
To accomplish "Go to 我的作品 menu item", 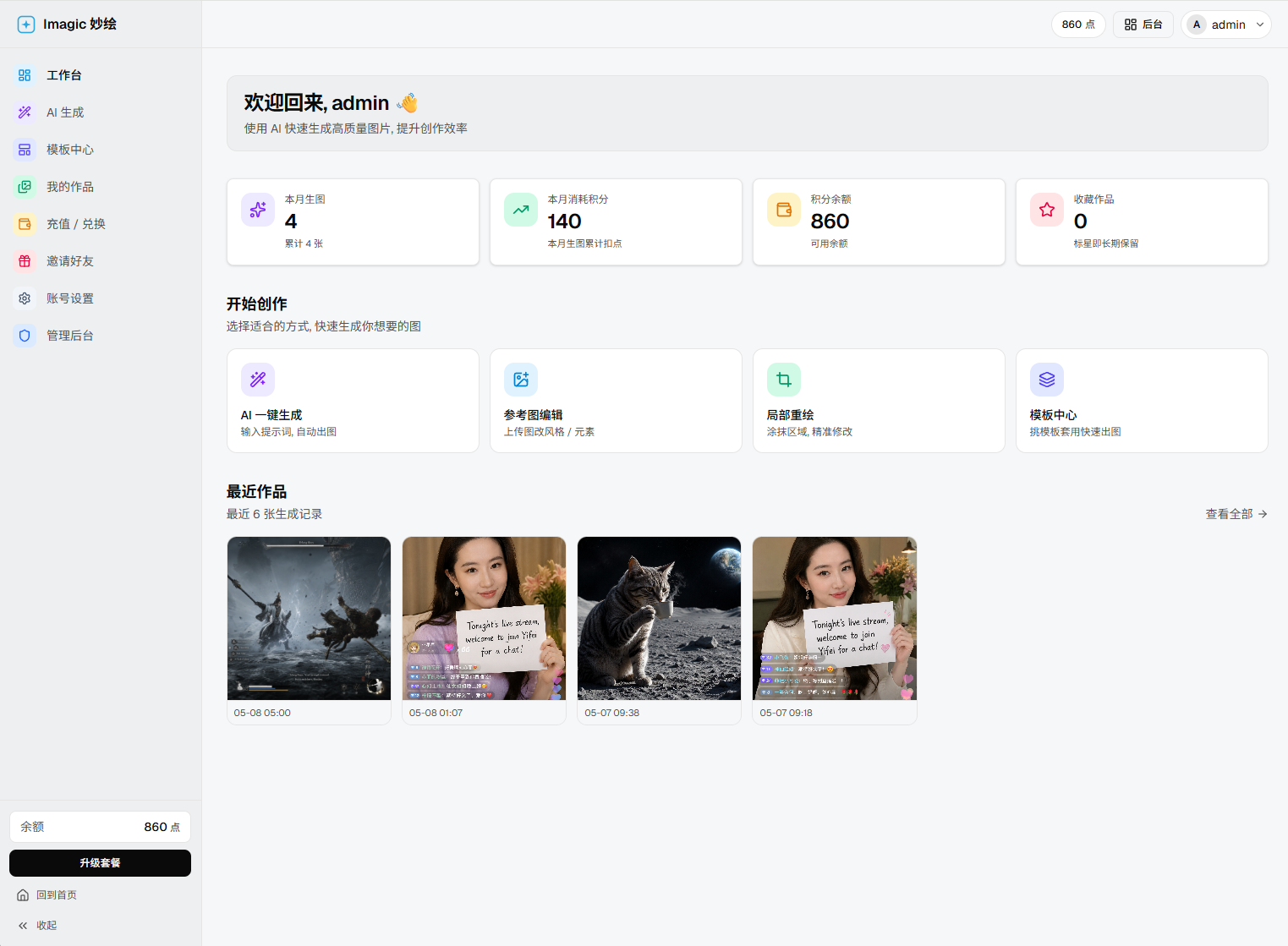I will 101,187.
